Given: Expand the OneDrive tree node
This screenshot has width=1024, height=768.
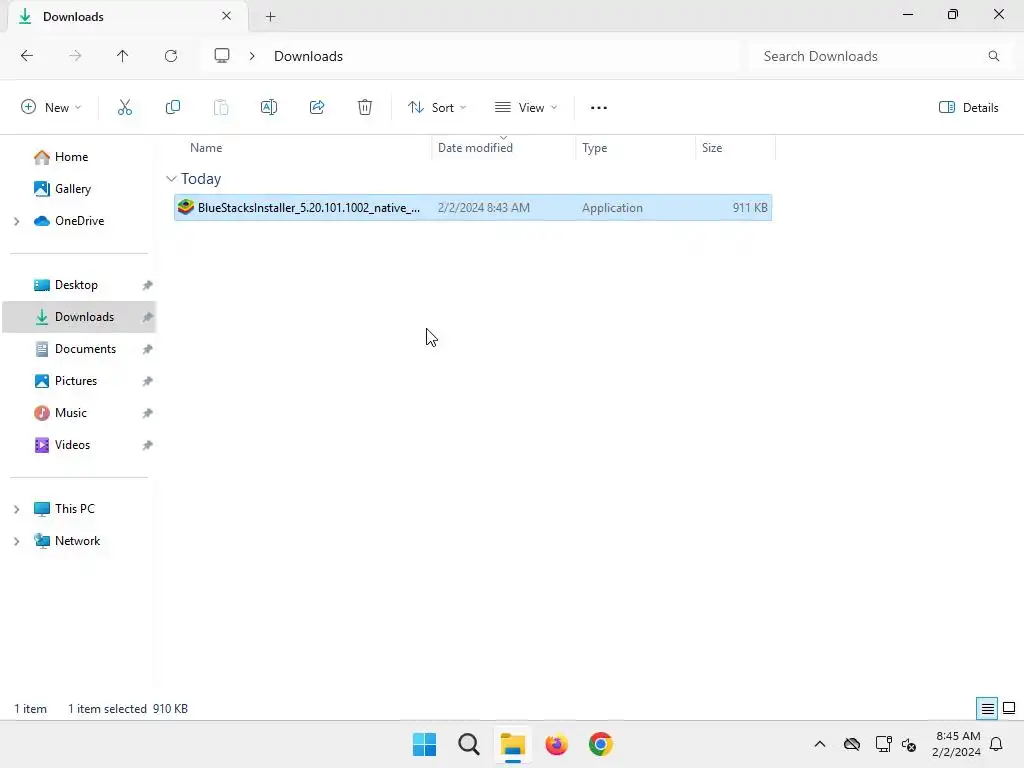Looking at the screenshot, I should [17, 221].
